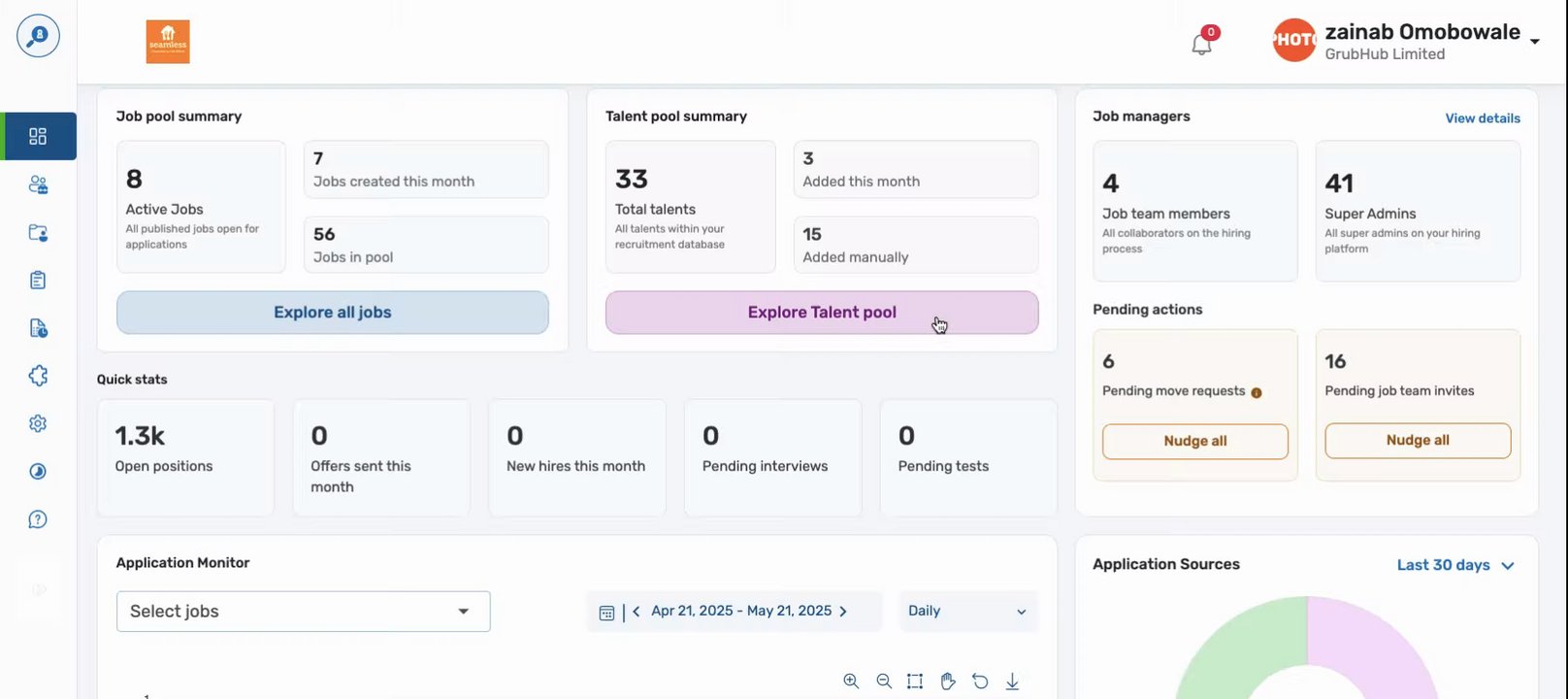1568x699 pixels.
Task: Open the clipboard icon in the sidebar
Action: [x=38, y=281]
